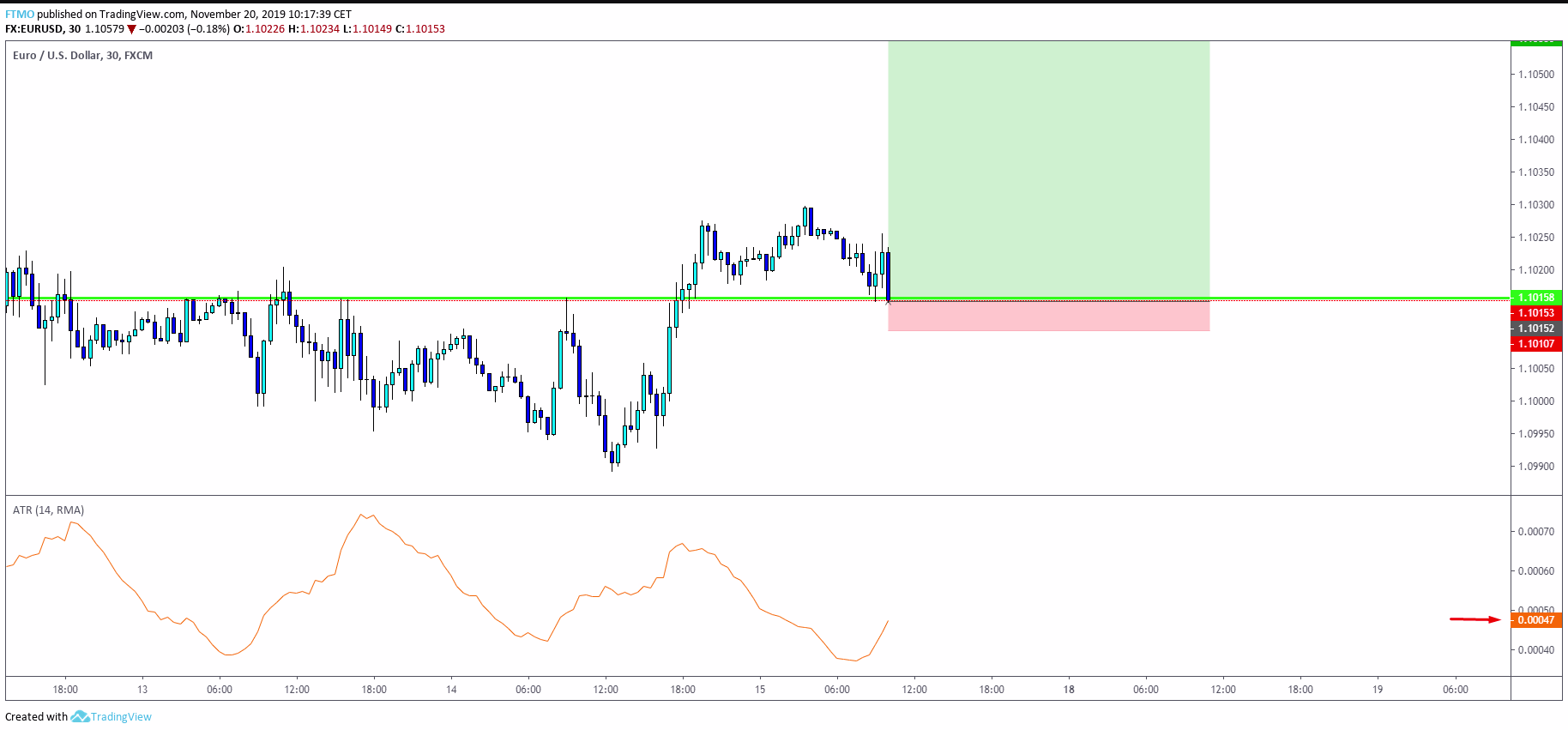Click the FX:EURUSD symbol text in header
The width and height of the screenshot is (1568, 730).
34,29
